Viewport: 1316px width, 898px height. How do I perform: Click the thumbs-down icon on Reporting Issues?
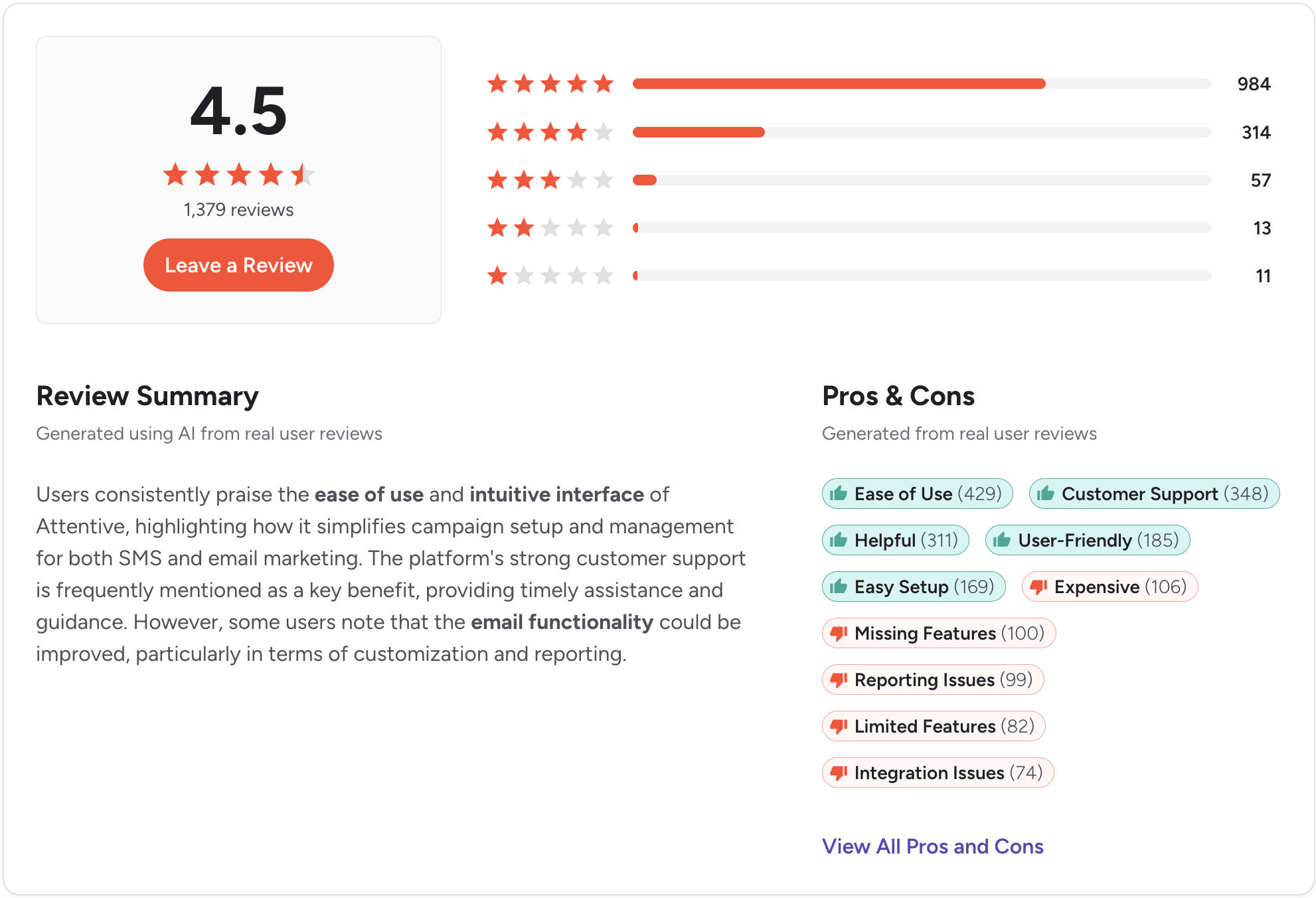tap(839, 679)
